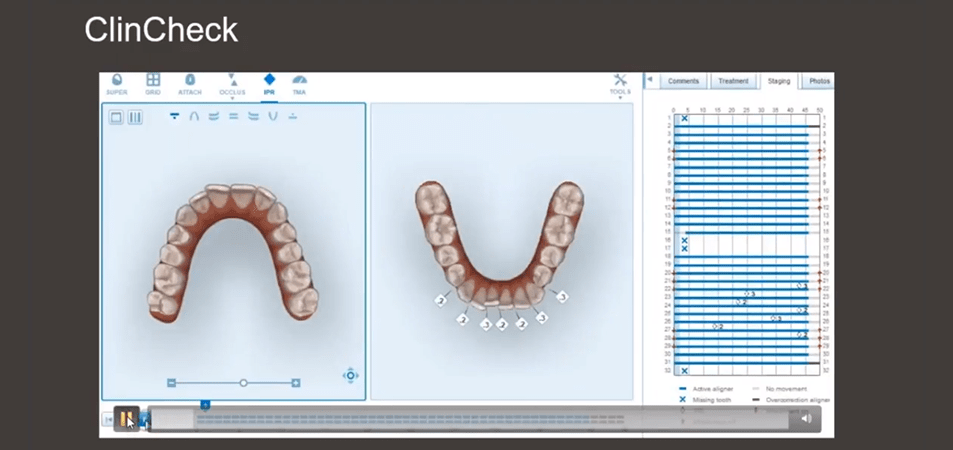
Task: Select the anterior front view icon
Action: [x=233, y=116]
